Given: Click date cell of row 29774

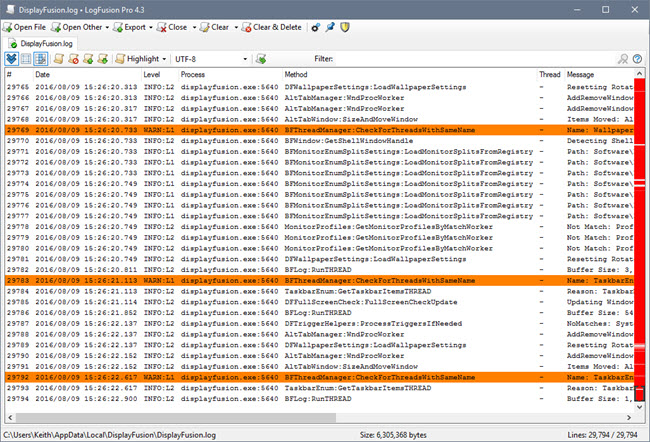Looking at the screenshot, I should (86, 184).
